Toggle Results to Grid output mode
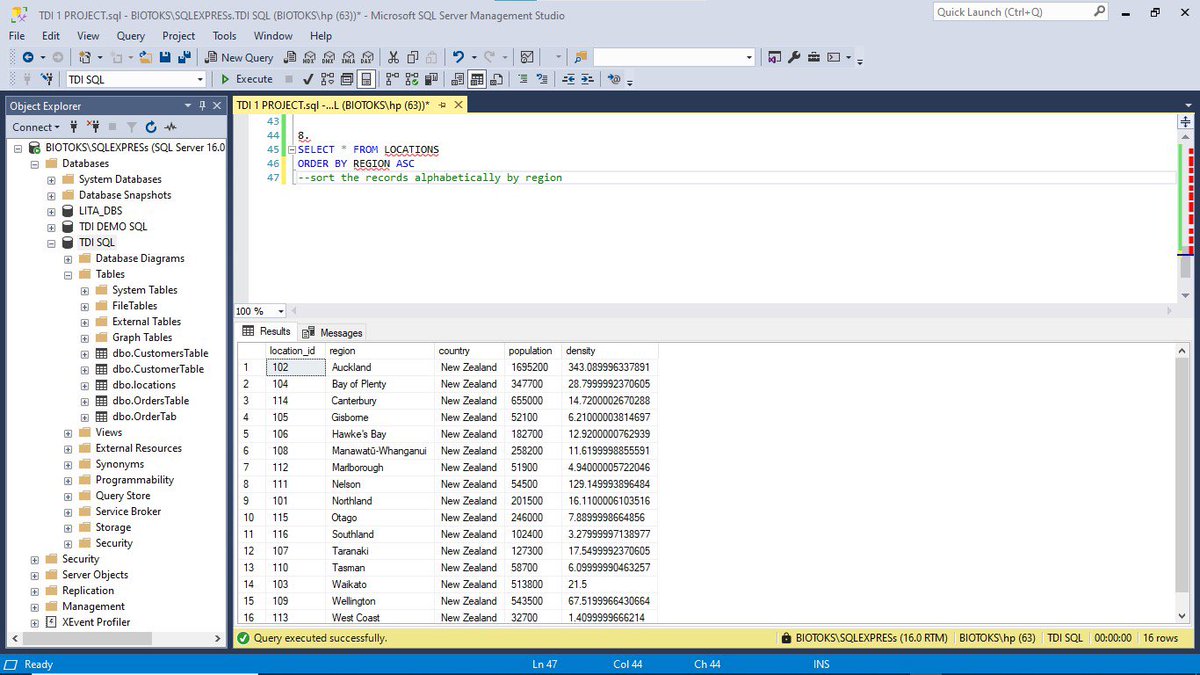This screenshot has height=675, width=1200. [x=476, y=79]
